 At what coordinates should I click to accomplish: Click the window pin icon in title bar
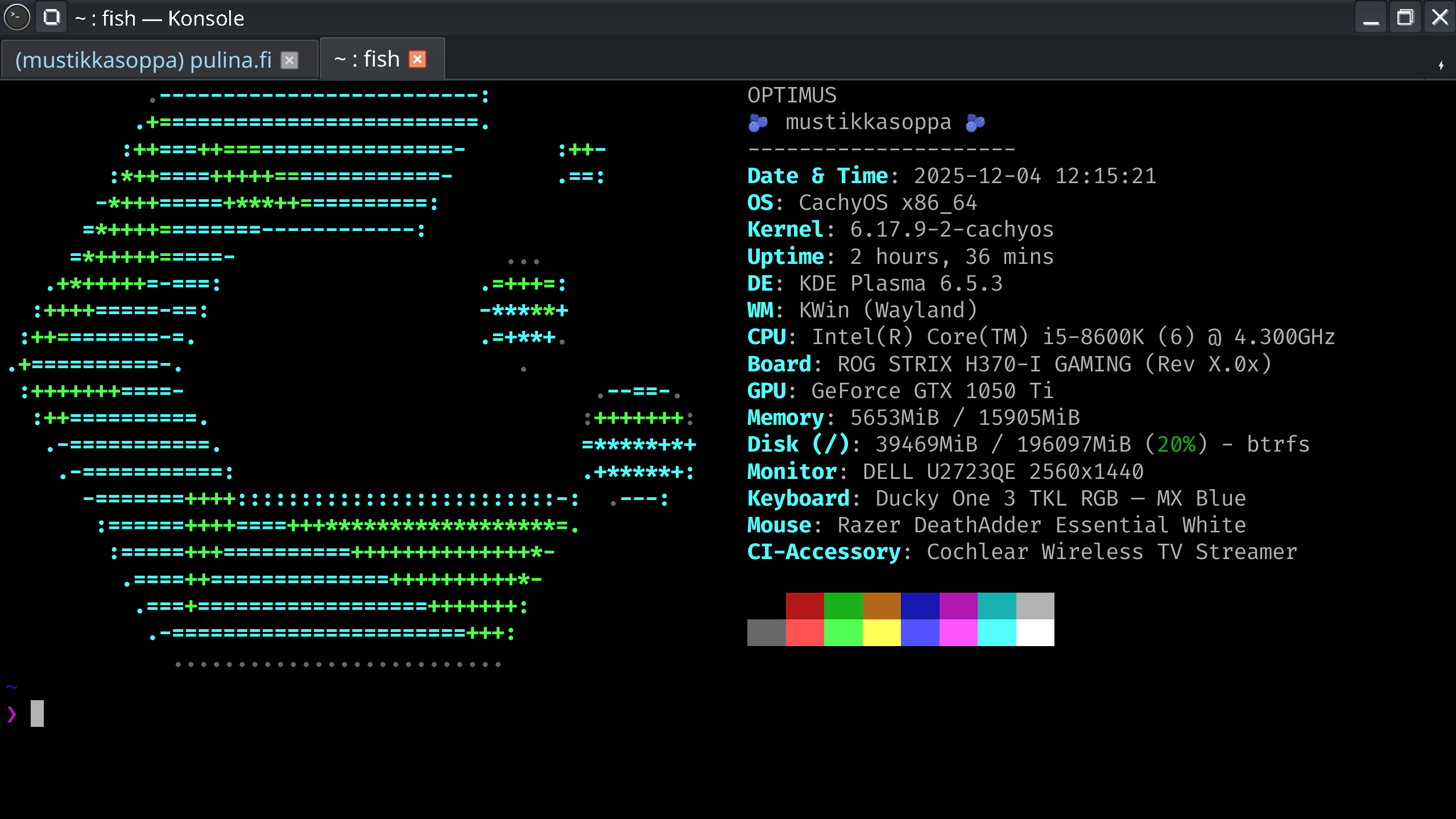click(x=52, y=18)
